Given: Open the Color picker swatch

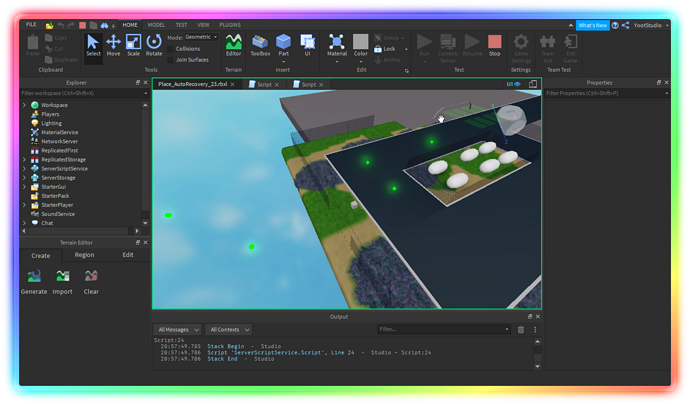Looking at the screenshot, I should pos(360,42).
